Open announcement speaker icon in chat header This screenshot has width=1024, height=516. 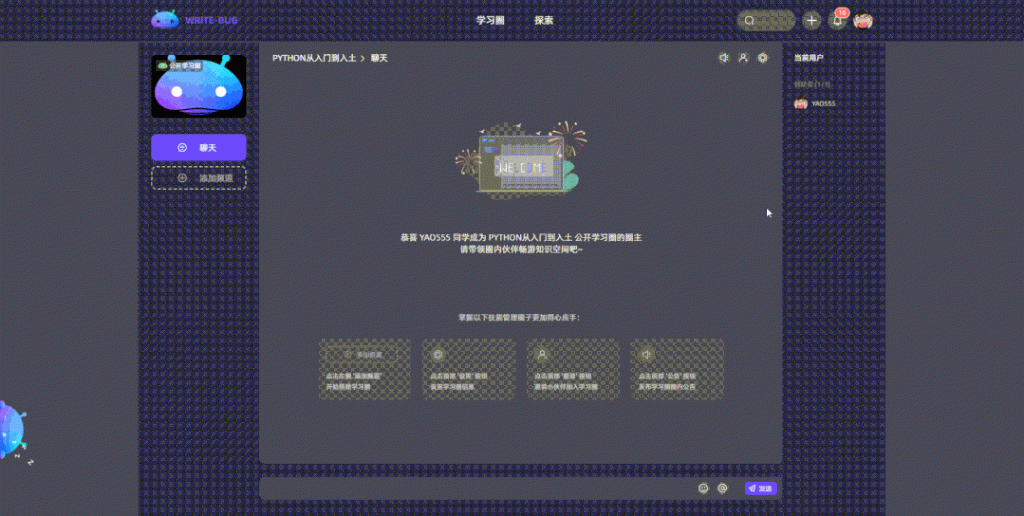[724, 58]
